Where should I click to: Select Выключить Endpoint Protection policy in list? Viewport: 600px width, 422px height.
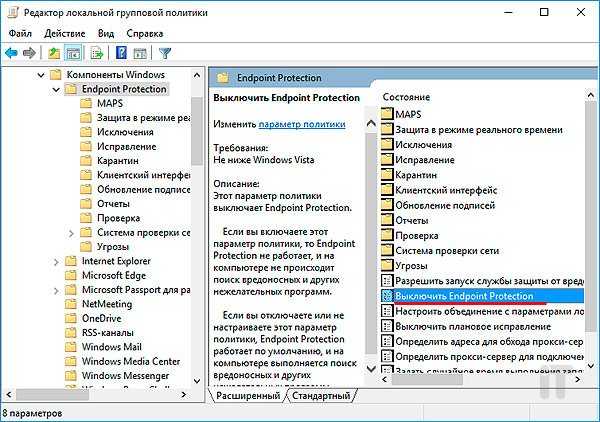click(482, 296)
